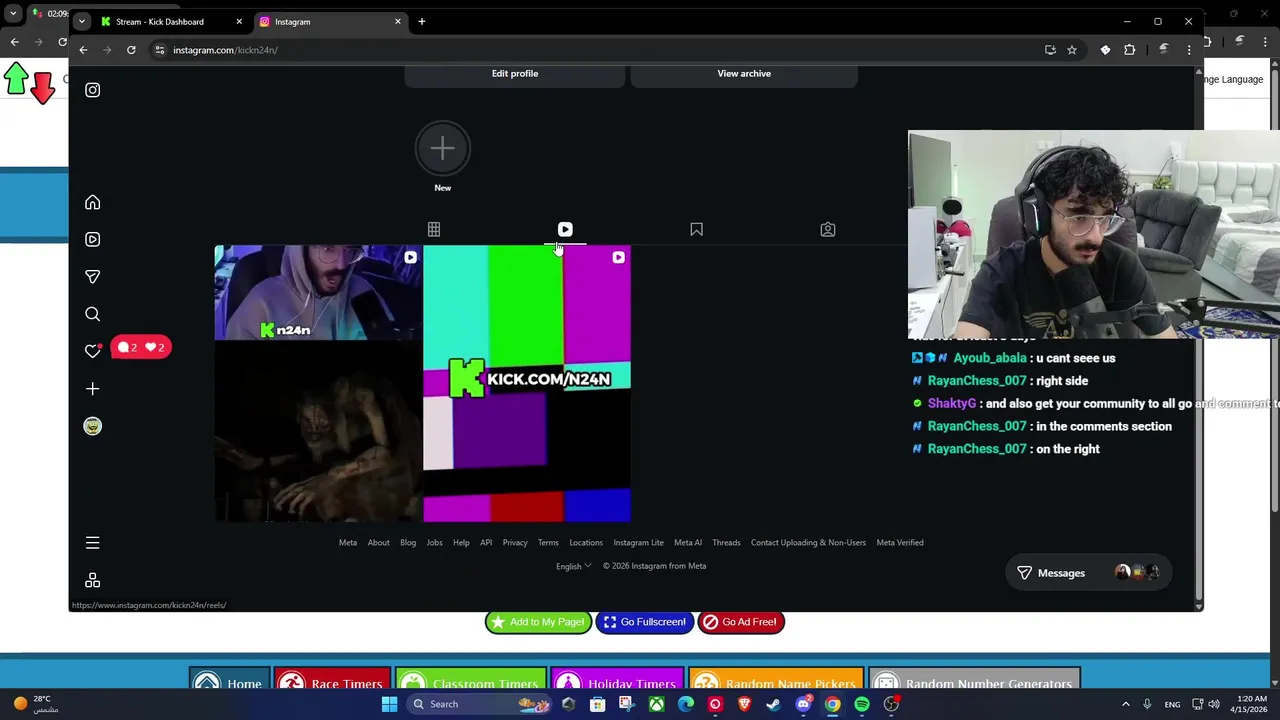Select the Instagram browser tab
This screenshot has height=720, width=1280.
coord(330,21)
